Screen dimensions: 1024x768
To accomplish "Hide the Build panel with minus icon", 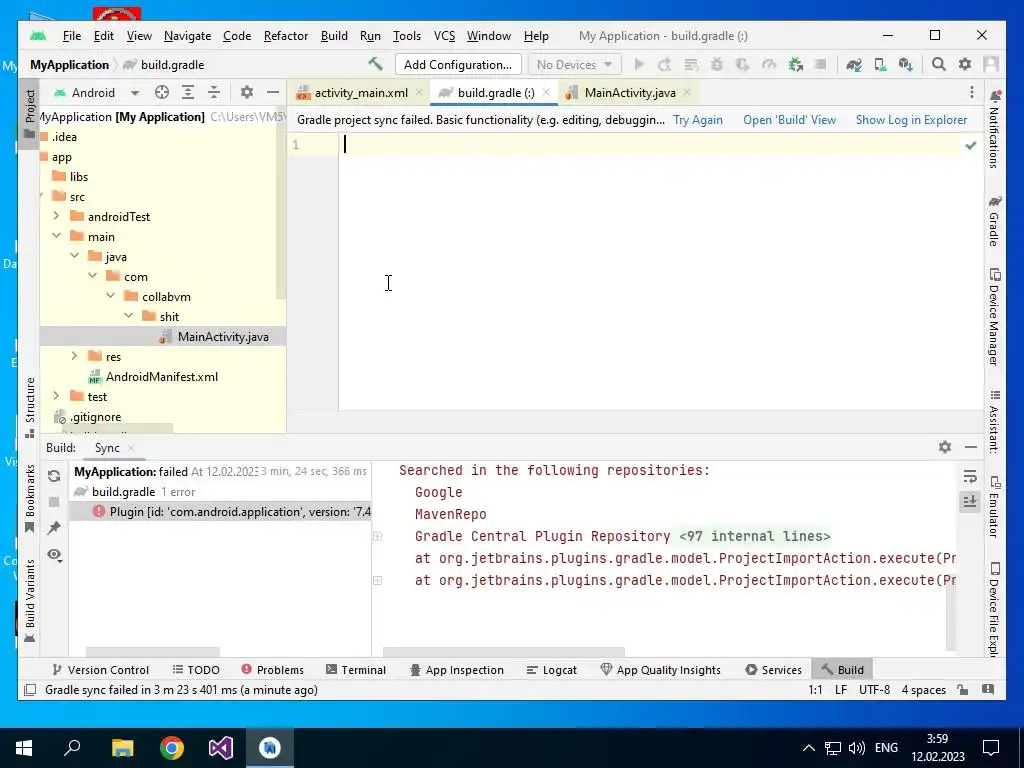I will point(971,447).
